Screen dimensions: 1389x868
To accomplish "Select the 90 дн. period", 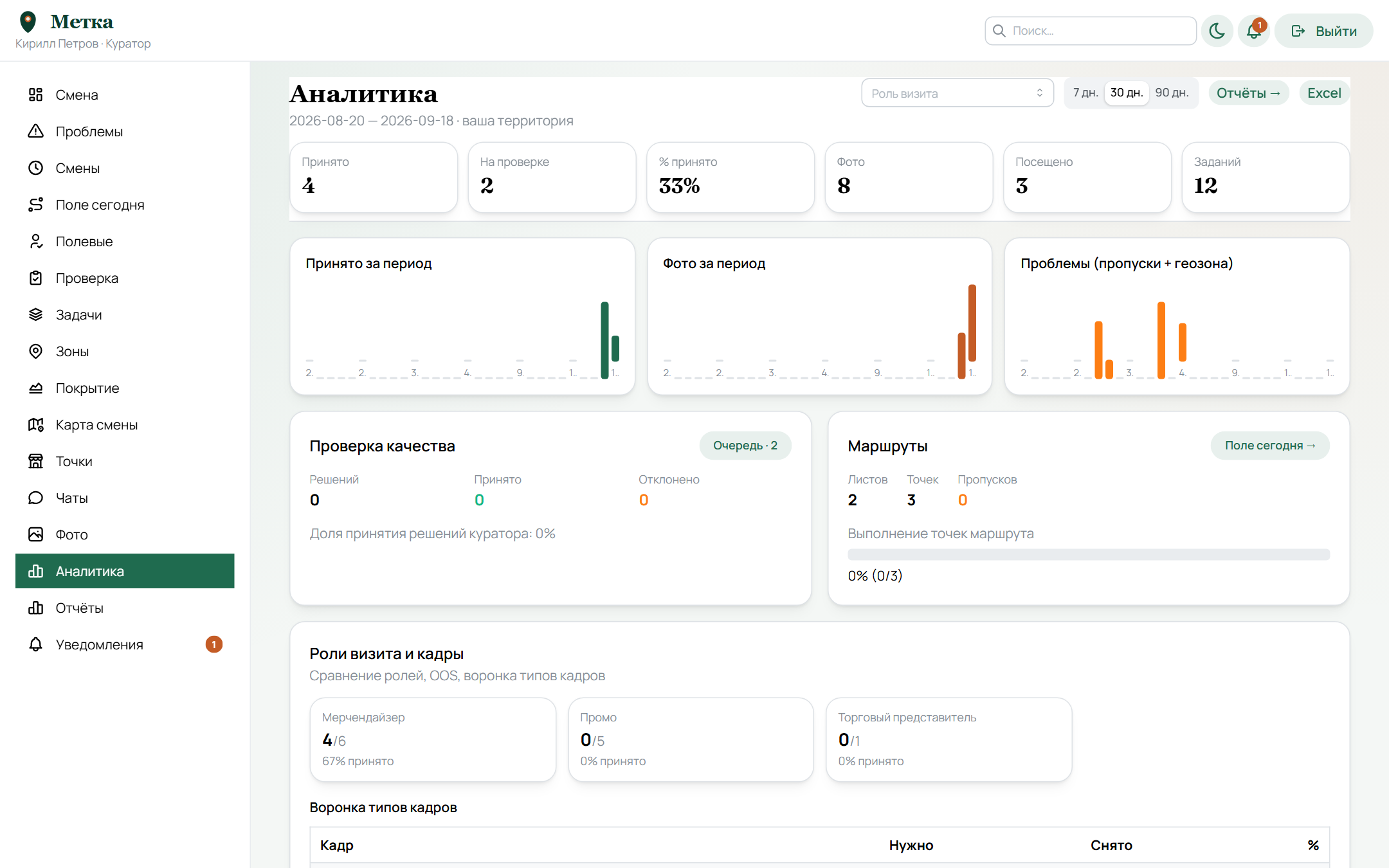I will click(1172, 93).
